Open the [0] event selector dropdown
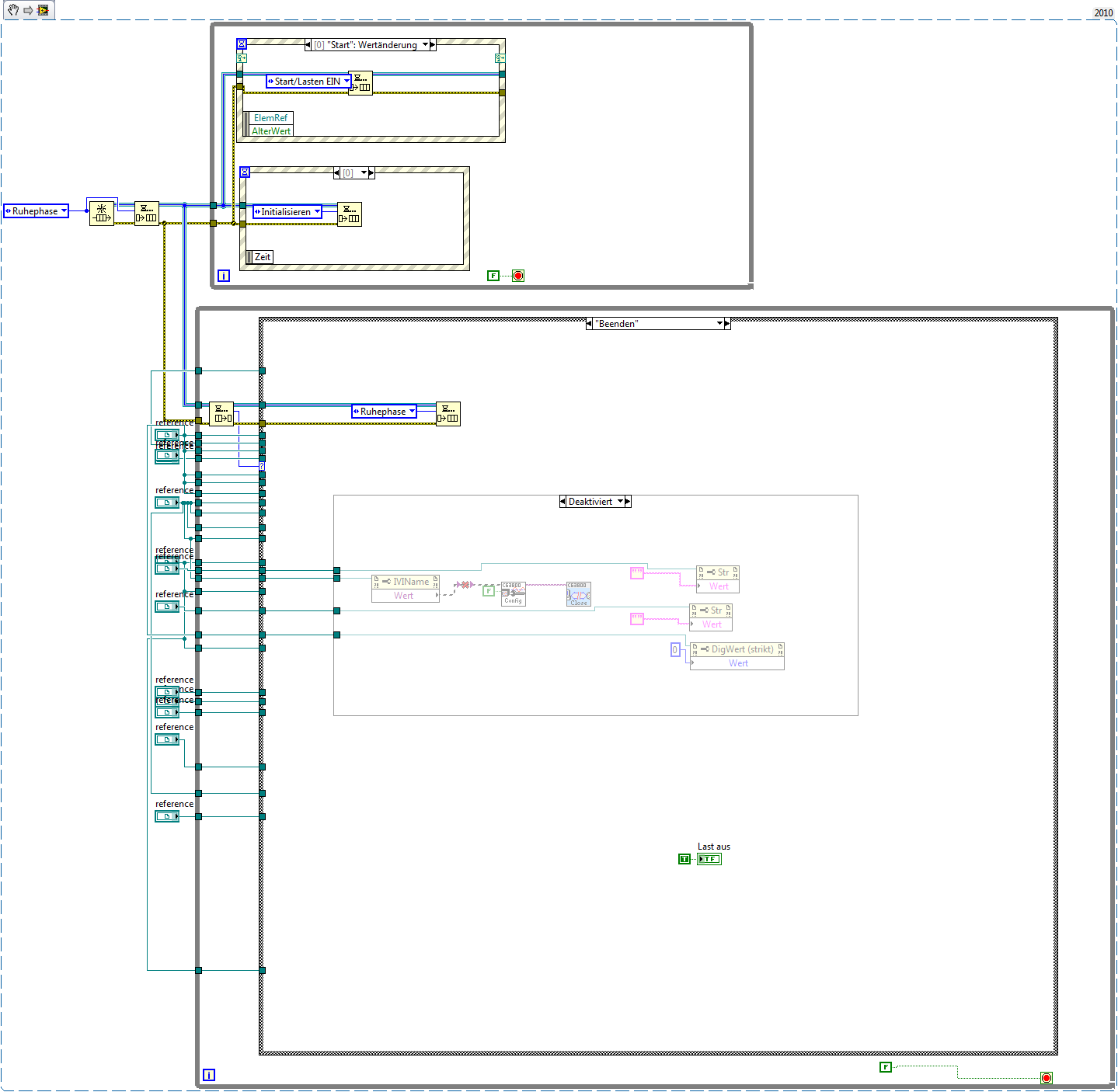 click(364, 173)
